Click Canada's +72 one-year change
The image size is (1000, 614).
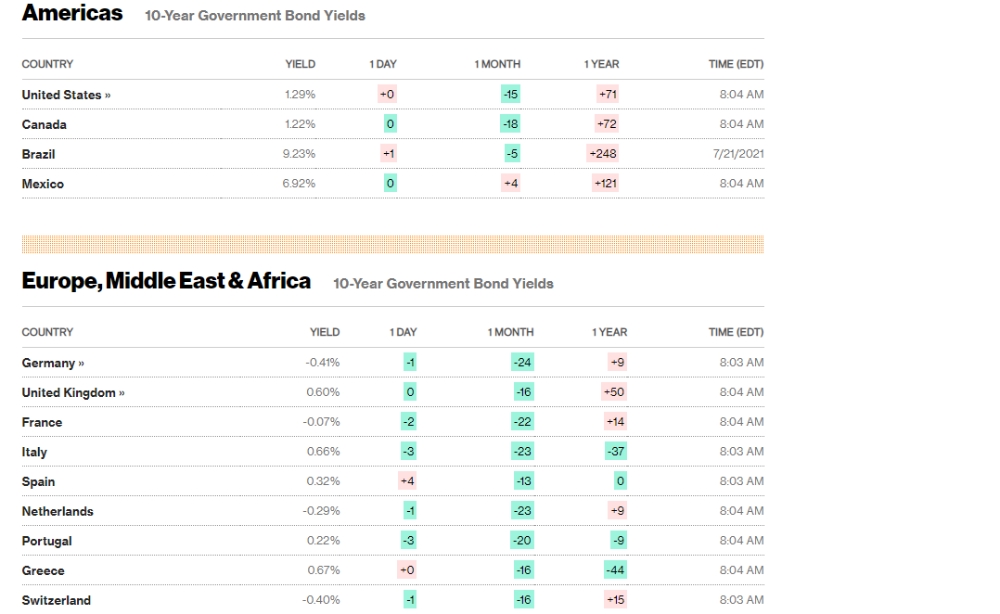point(607,124)
